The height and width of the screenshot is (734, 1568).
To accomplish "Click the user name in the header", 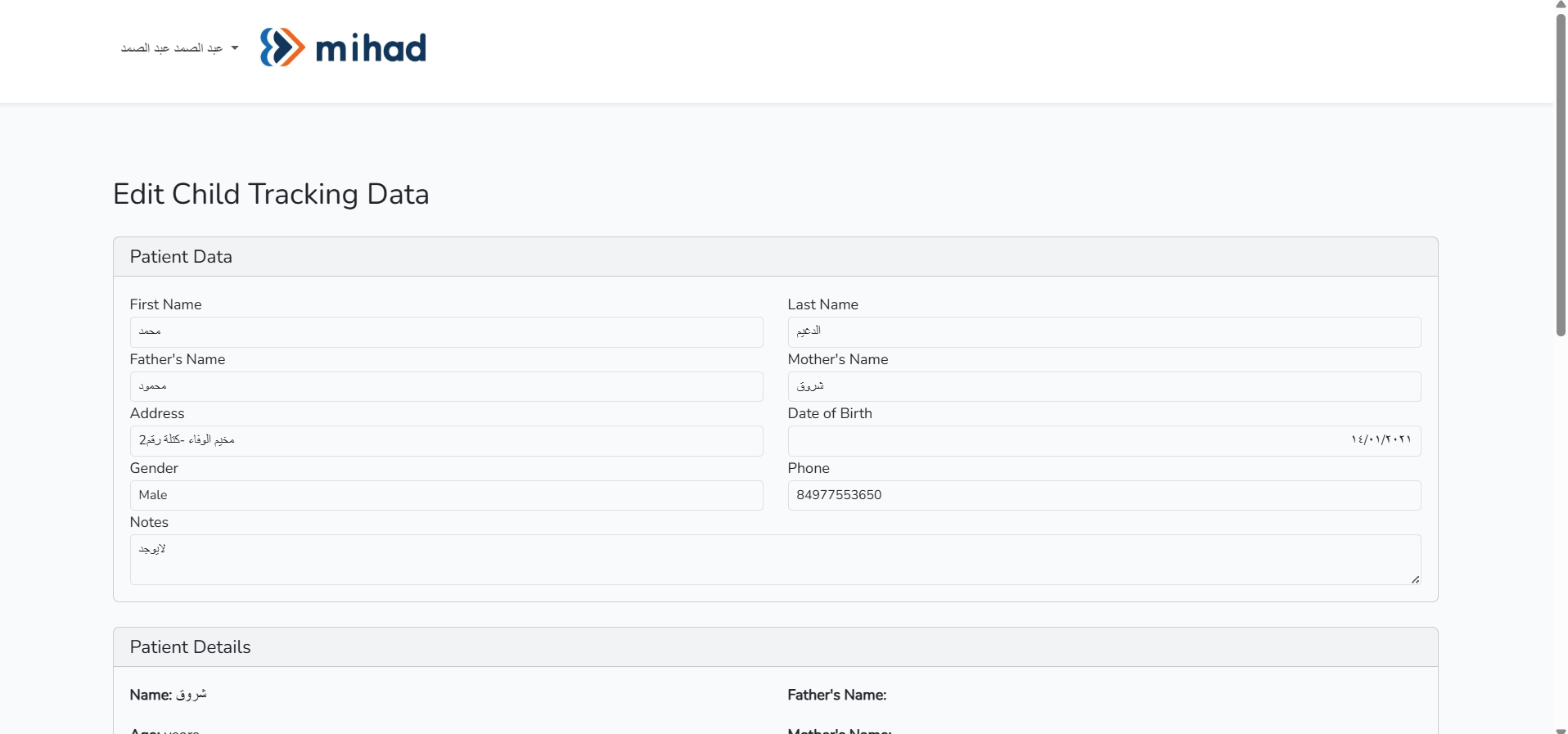I will pos(172,48).
